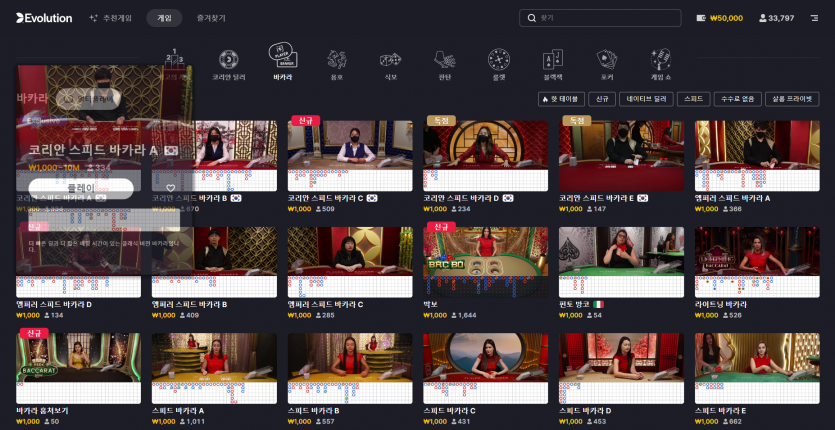Screen dimensions: 835x430
Task: Open 코리안 스피드 바카라 C table thumbnail
Action: (x=350, y=156)
